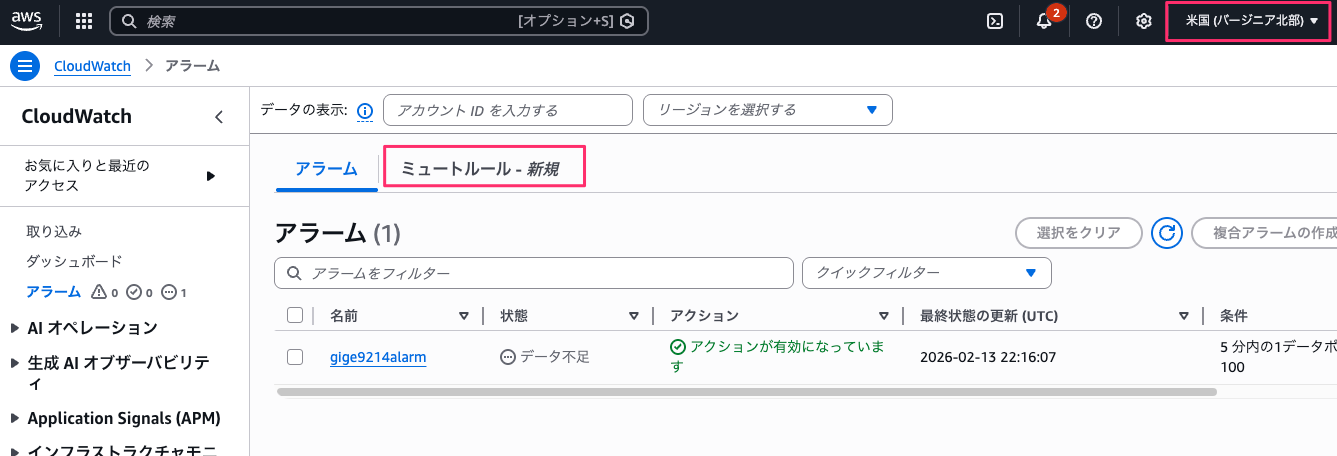Open the settings gear in top bar
The image size is (1337, 456).
pos(1144,21)
